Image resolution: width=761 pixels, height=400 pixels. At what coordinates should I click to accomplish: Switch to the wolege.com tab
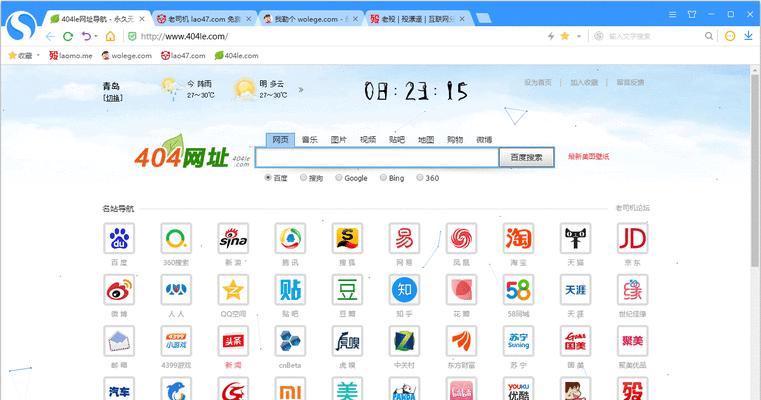tap(311, 19)
